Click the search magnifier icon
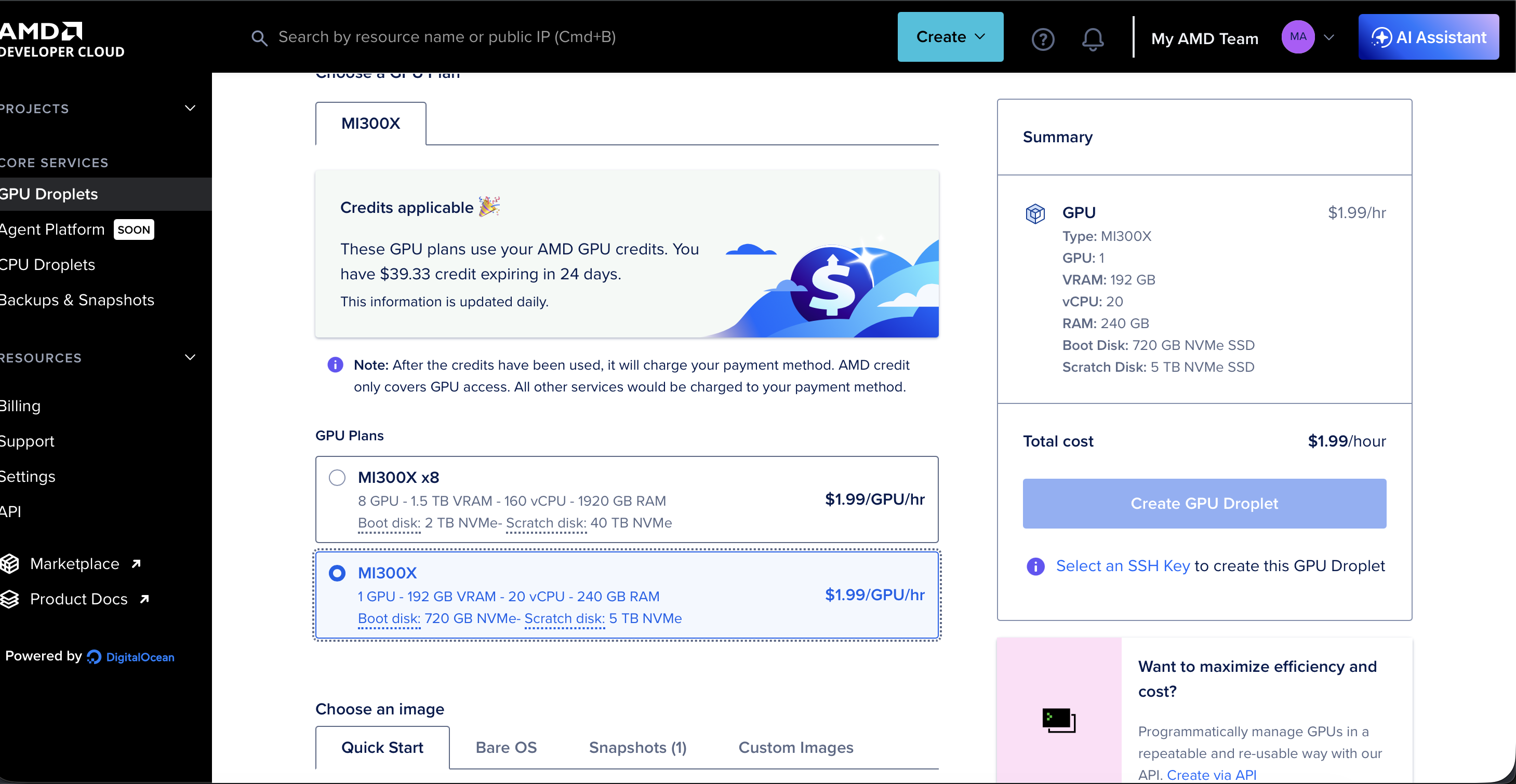 [x=259, y=38]
